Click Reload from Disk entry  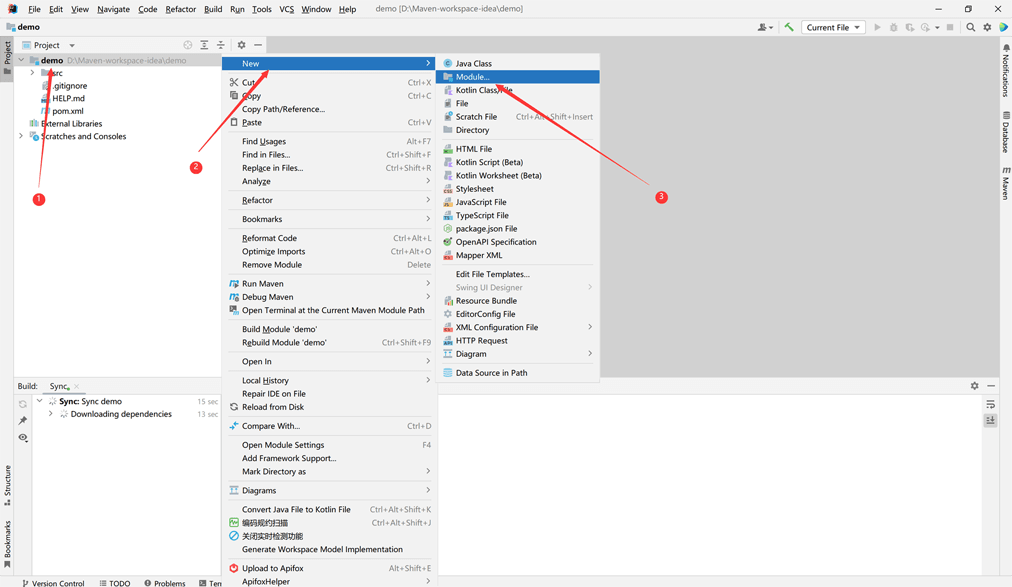pyautogui.click(x=330, y=407)
